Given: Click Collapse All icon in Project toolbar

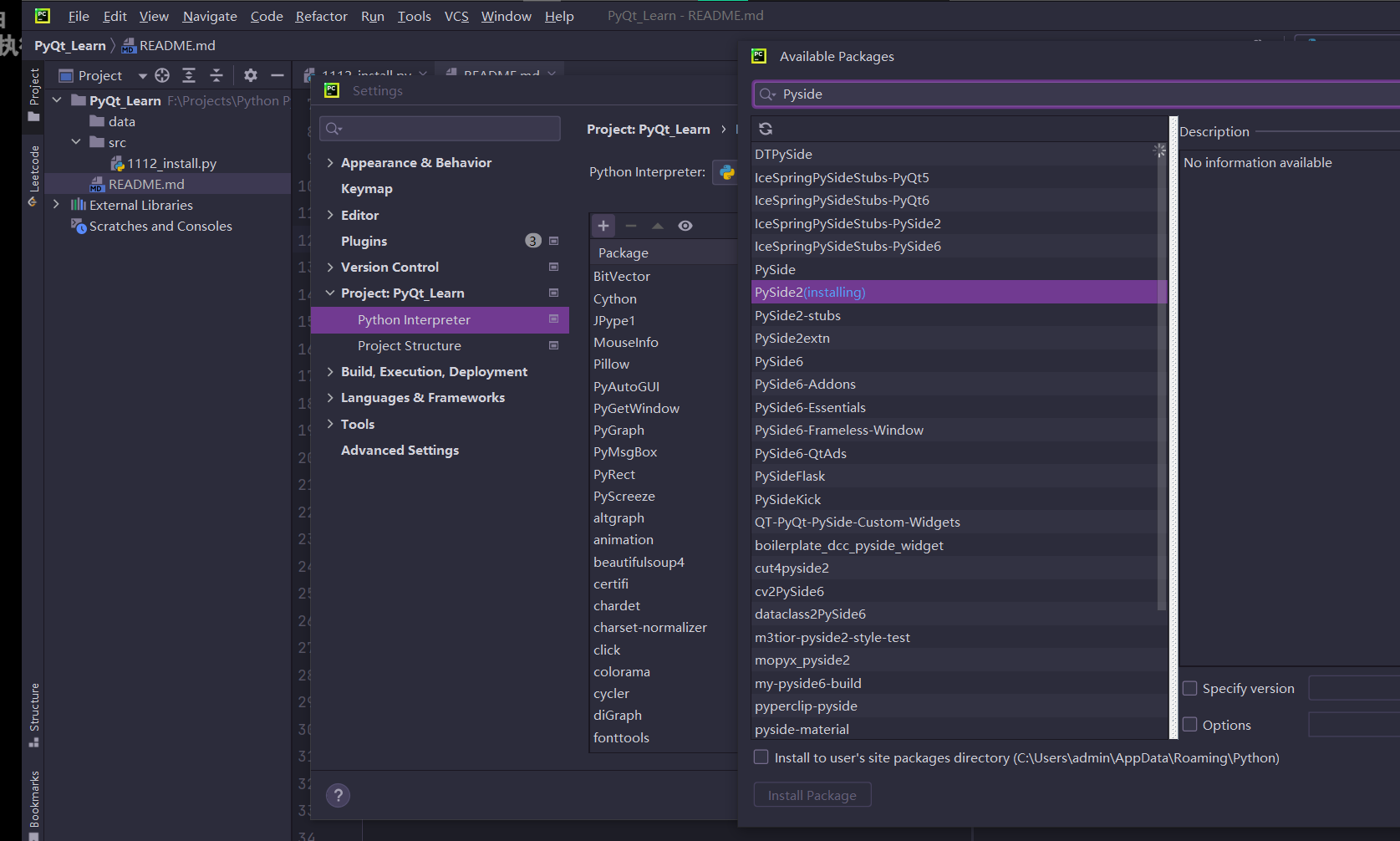Looking at the screenshot, I should click(216, 75).
